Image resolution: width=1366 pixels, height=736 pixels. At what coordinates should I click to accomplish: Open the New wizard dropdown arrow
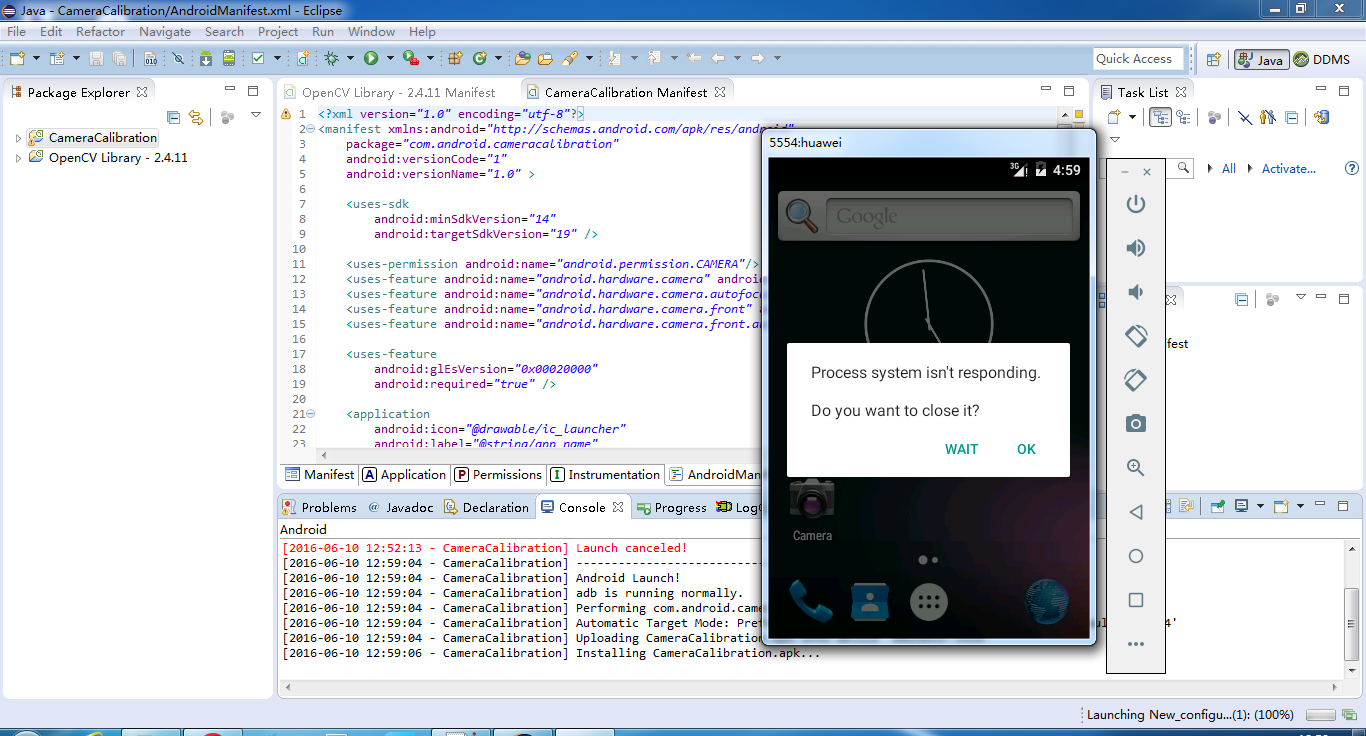[x=36, y=59]
